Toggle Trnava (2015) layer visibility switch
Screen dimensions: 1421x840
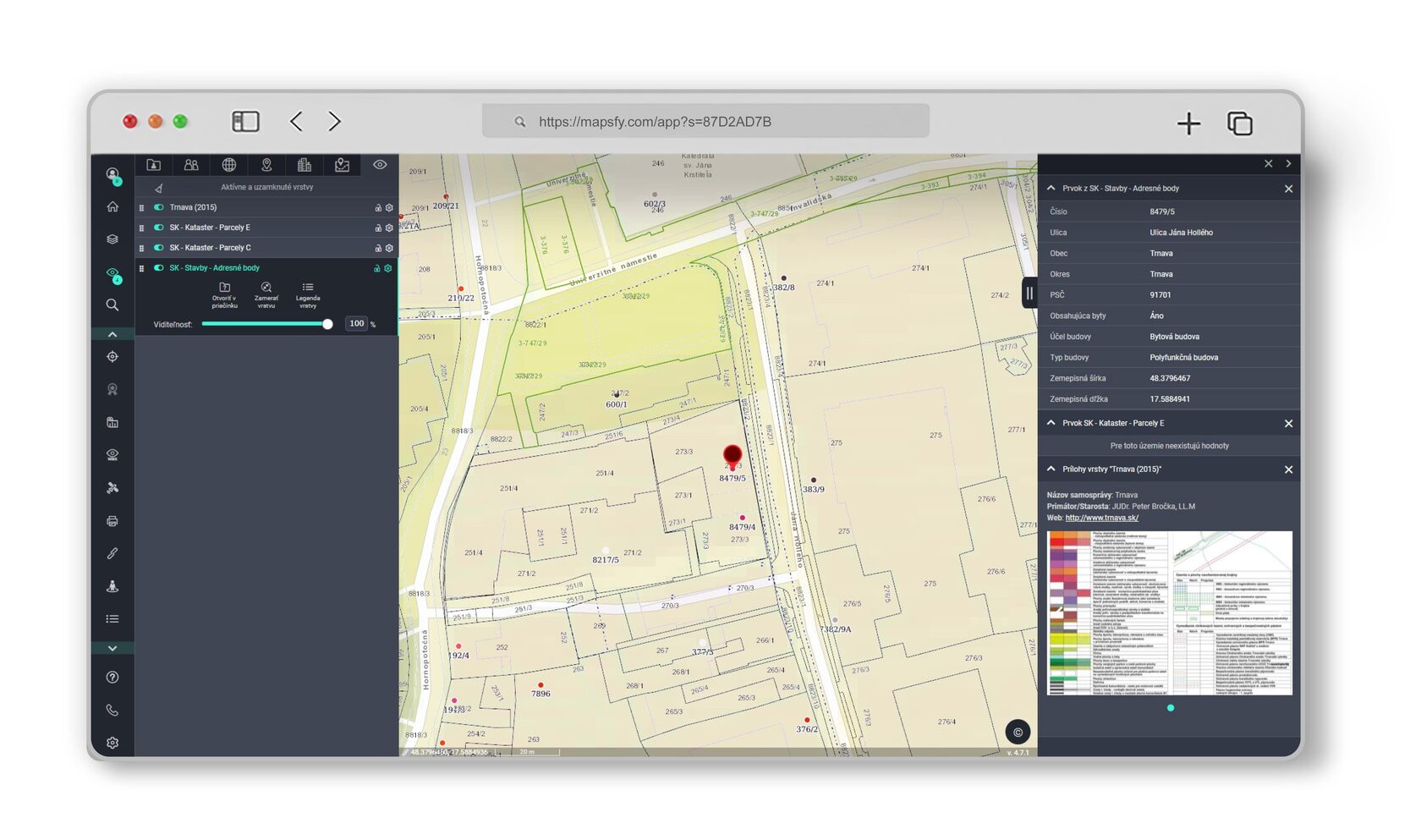click(158, 207)
